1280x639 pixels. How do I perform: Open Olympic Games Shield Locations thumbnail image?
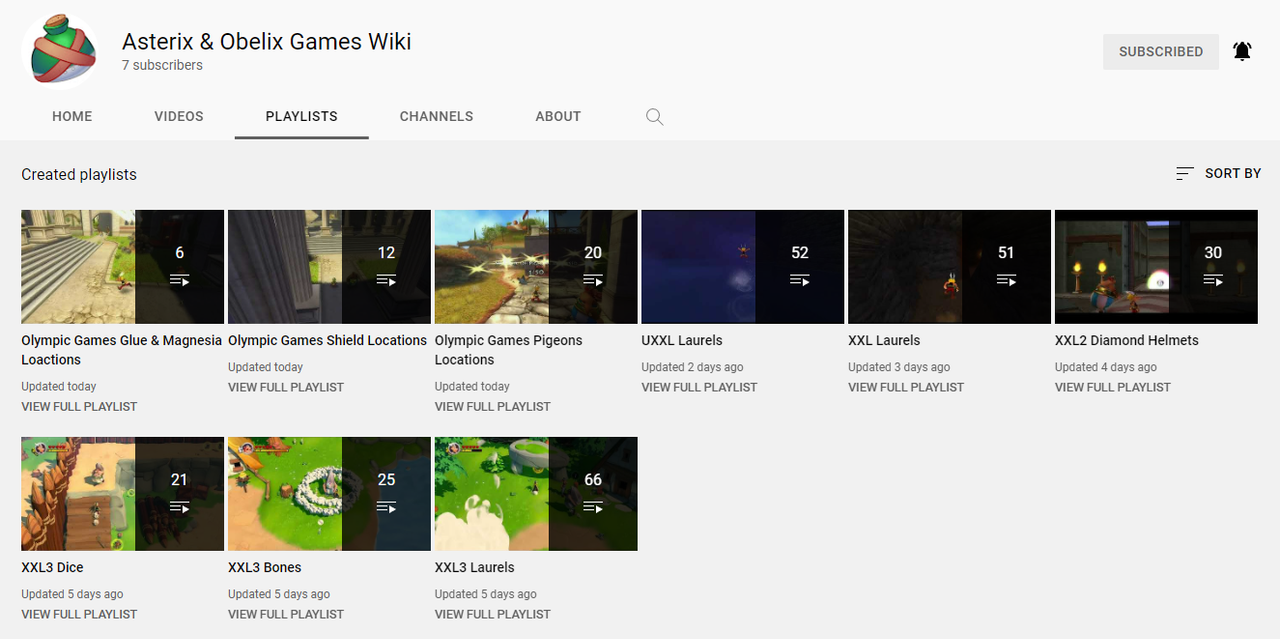tap(329, 267)
